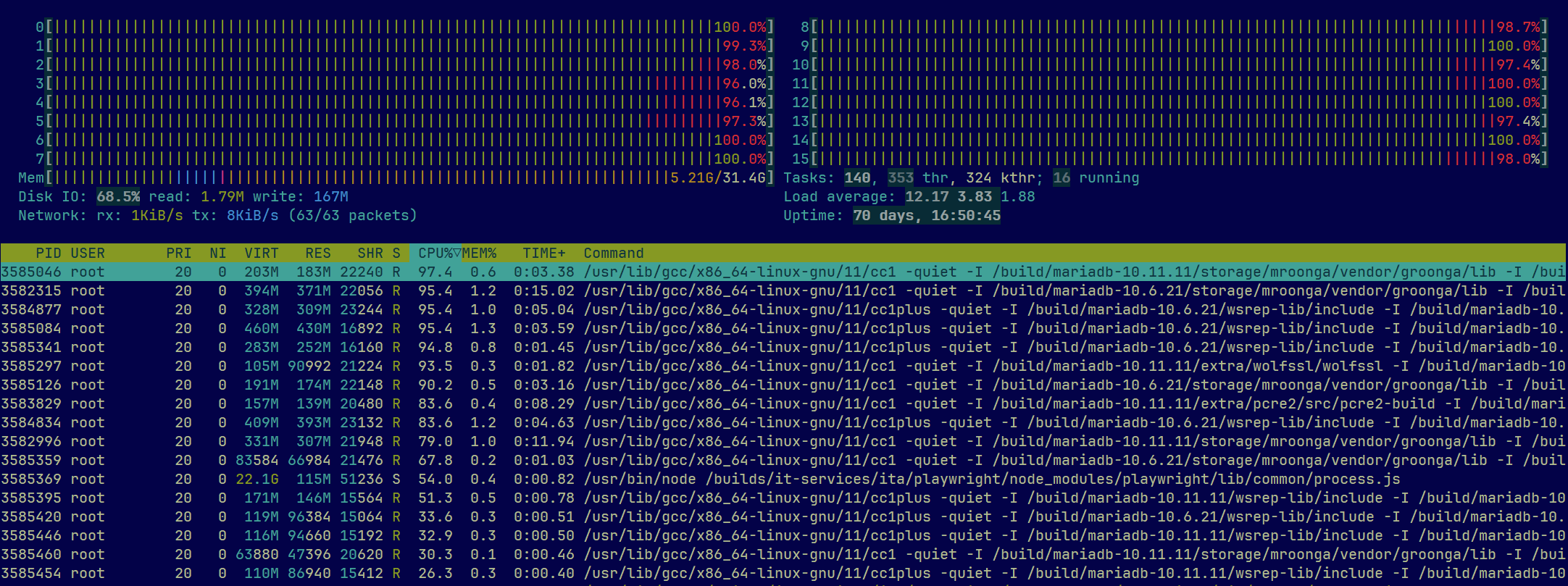The width and height of the screenshot is (1568, 586).
Task: Click the pcre2-build cc1 command text
Action: (x=1075, y=403)
